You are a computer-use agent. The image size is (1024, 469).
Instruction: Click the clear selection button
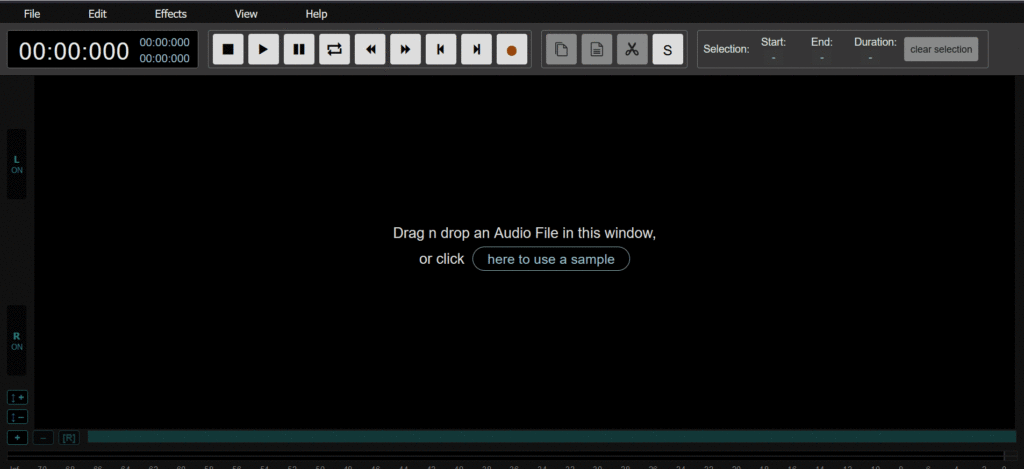click(x=941, y=49)
